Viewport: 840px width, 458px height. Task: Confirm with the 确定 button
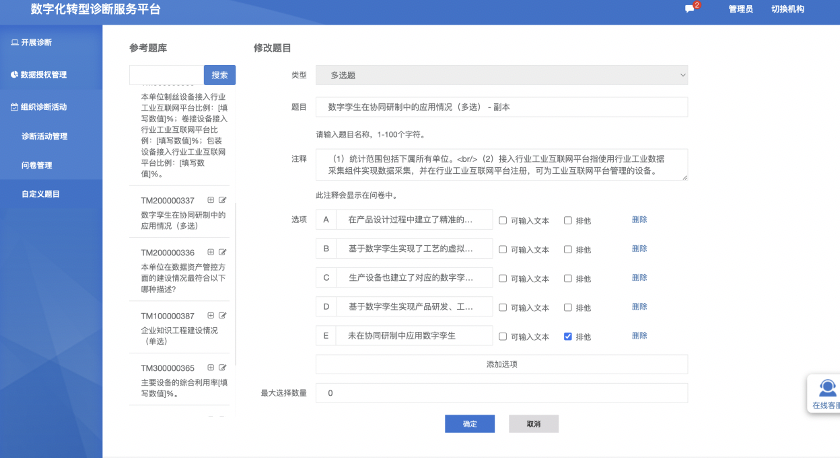point(470,424)
